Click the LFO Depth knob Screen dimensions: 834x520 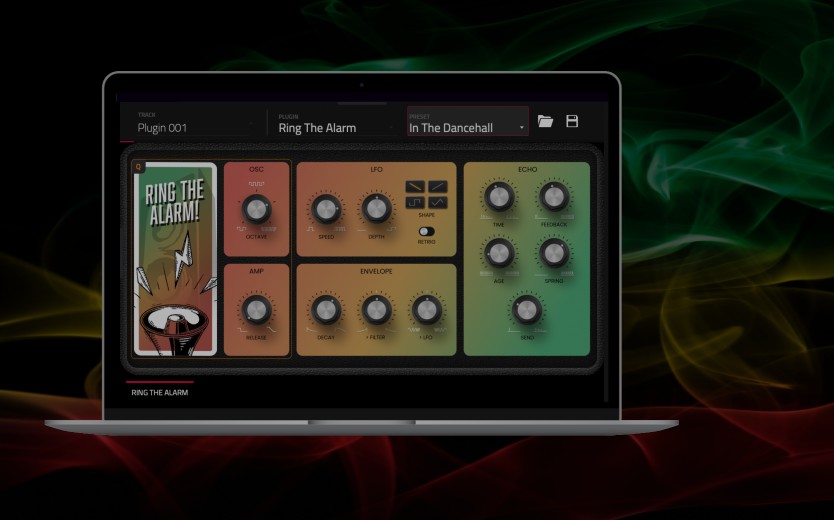tap(376, 209)
